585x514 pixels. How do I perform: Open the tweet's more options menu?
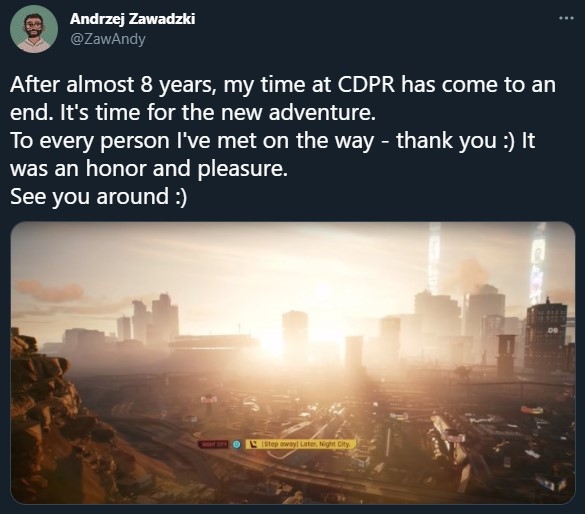(566, 18)
